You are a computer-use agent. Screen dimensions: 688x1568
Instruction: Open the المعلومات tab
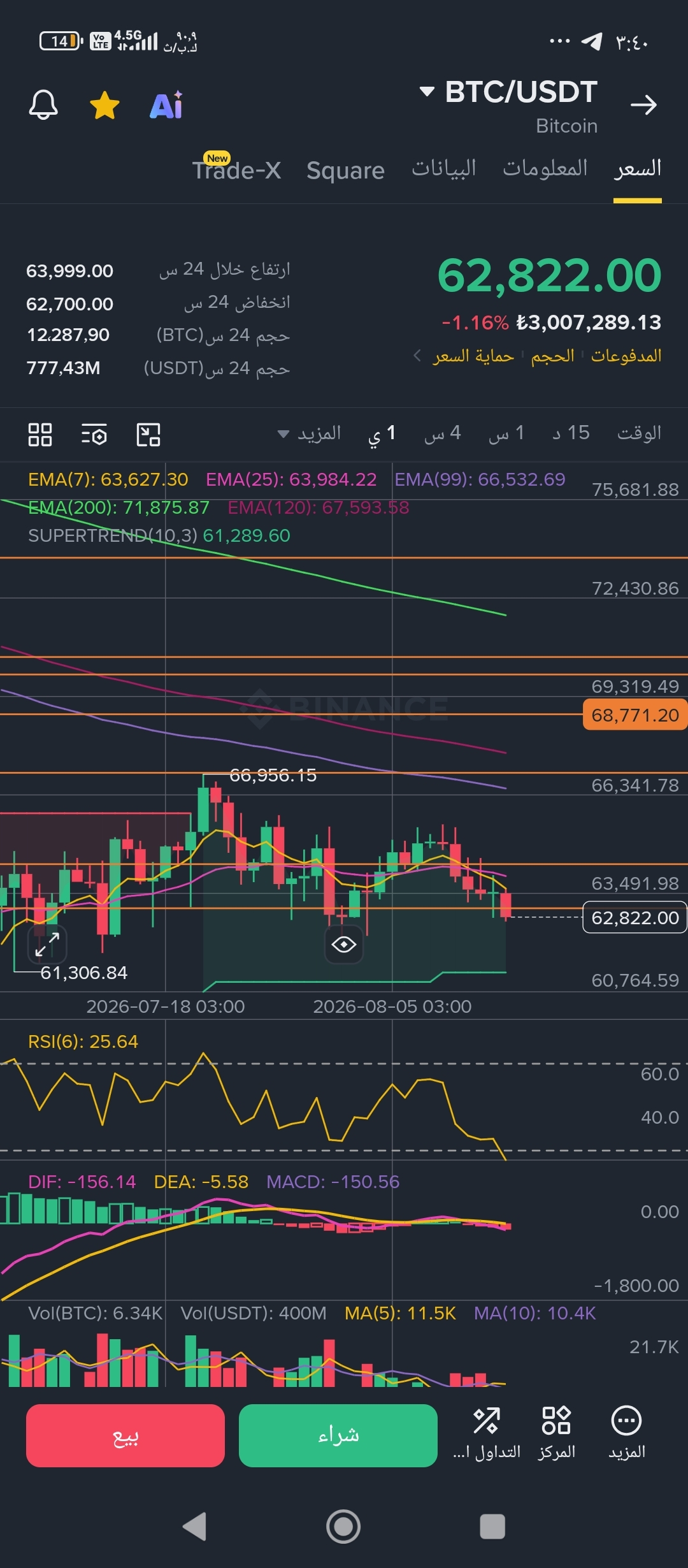pyautogui.click(x=545, y=168)
